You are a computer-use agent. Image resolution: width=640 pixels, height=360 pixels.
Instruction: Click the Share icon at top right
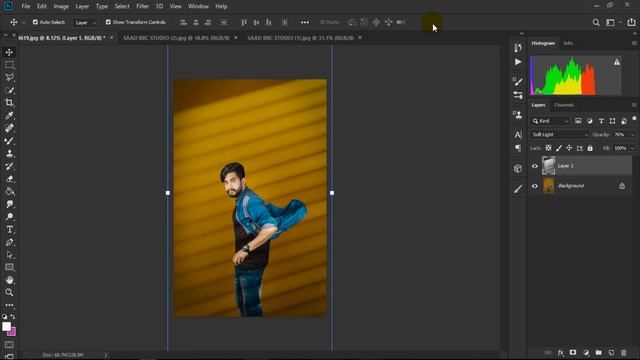coord(631,22)
